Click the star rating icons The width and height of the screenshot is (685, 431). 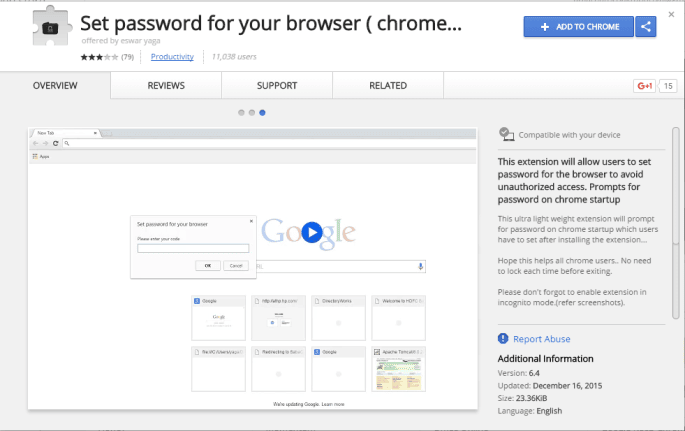(99, 57)
